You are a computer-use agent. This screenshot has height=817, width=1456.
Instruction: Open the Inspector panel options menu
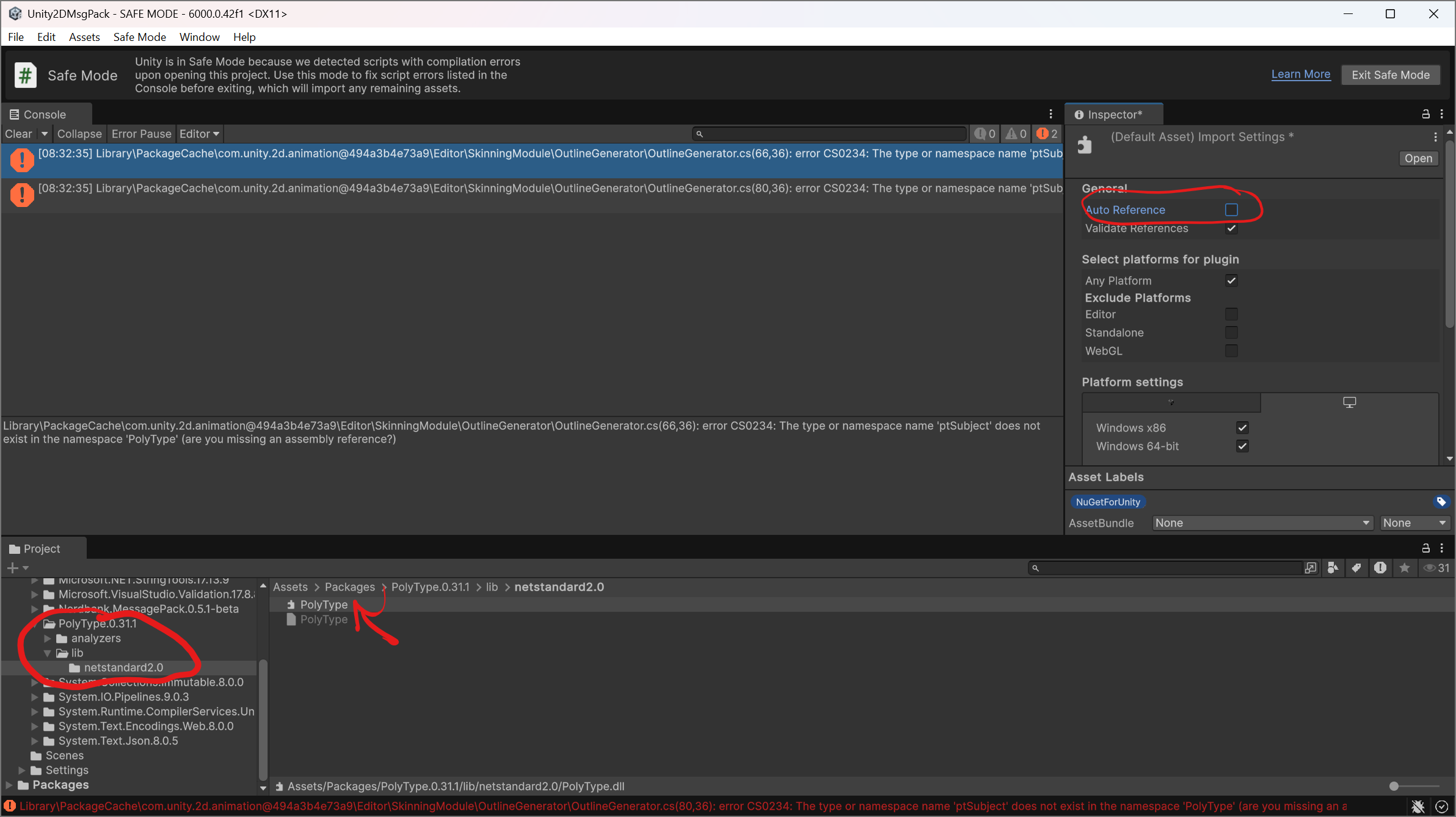pos(1442,114)
